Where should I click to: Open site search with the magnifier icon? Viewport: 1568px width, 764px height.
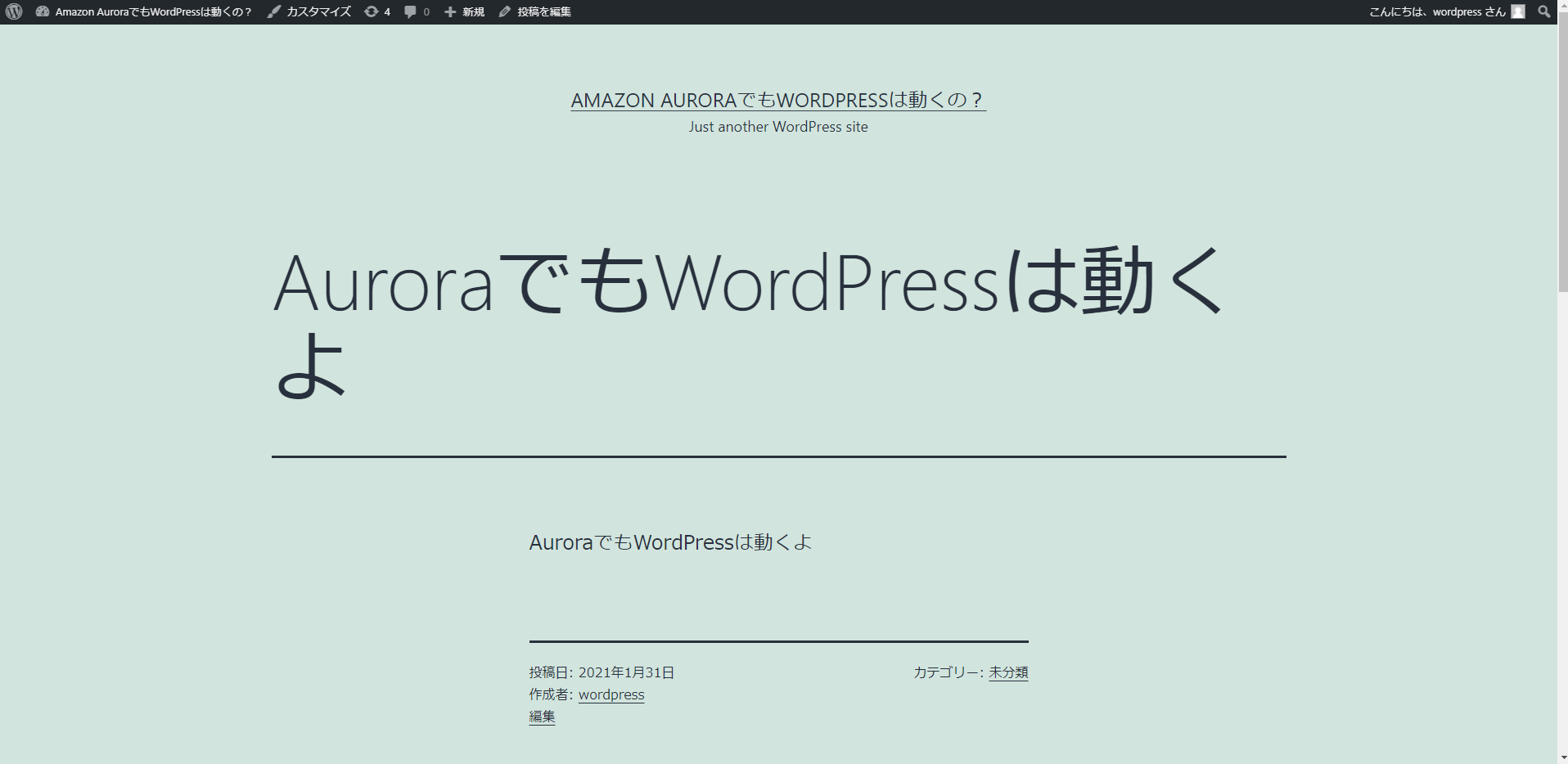(x=1545, y=11)
